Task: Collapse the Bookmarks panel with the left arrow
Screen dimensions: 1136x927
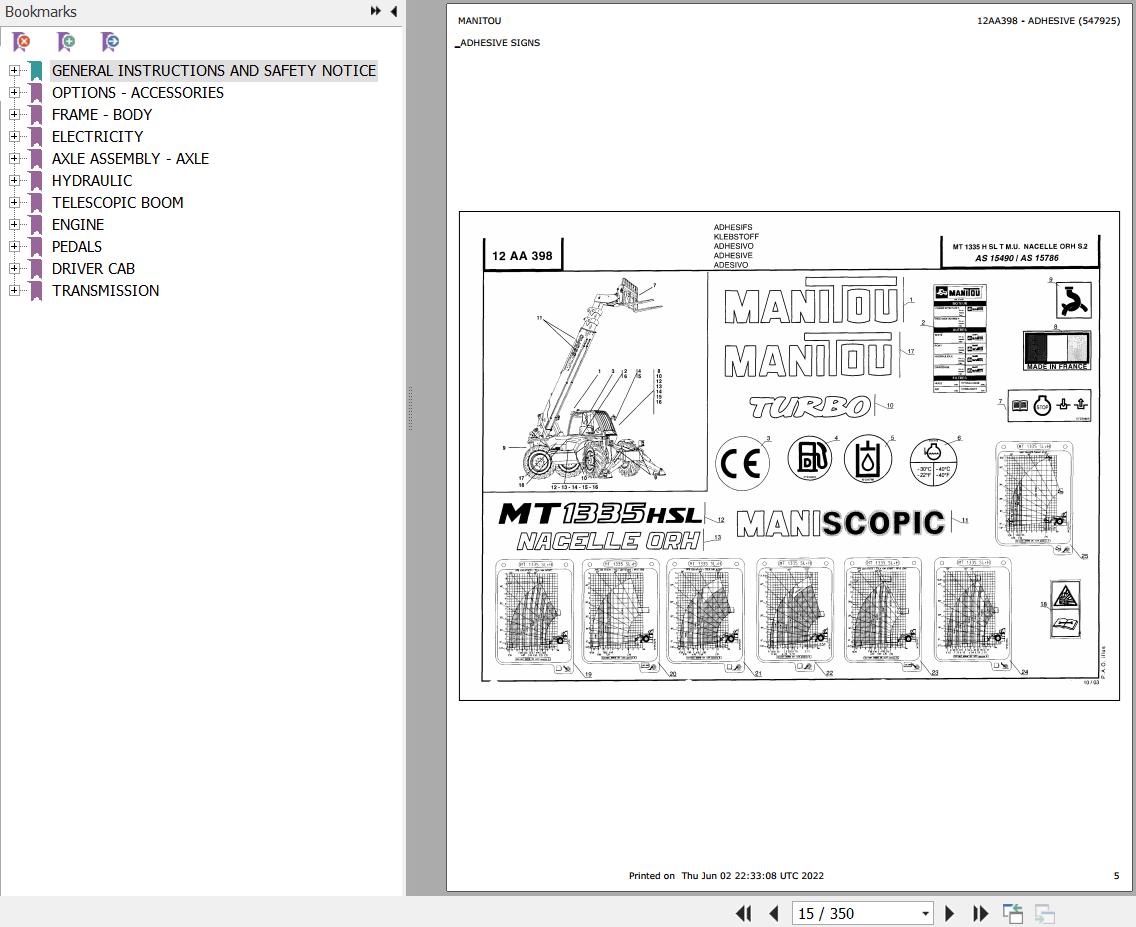Action: tap(393, 11)
